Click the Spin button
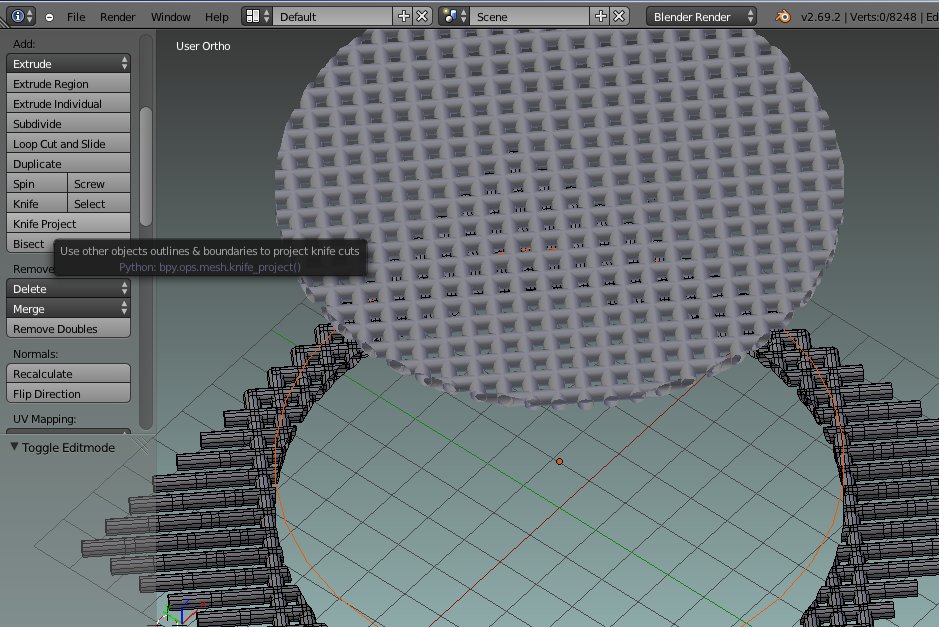The image size is (939, 627). pos(37,184)
